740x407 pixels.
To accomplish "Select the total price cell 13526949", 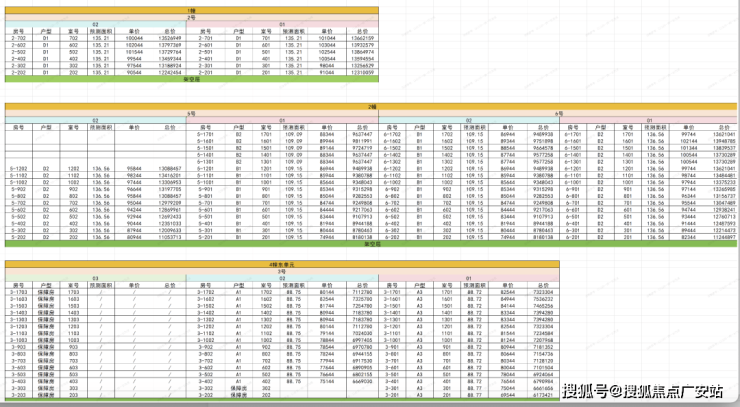I will (x=170, y=38).
